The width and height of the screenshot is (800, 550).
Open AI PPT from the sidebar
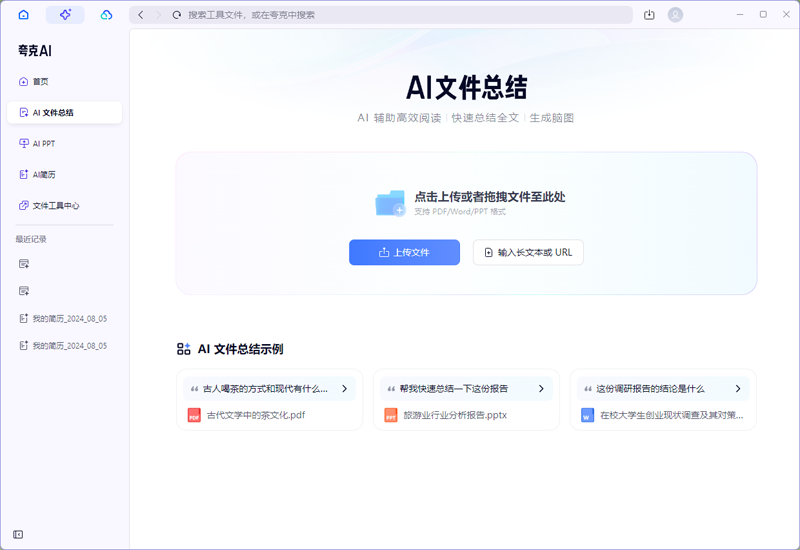click(x=65, y=143)
